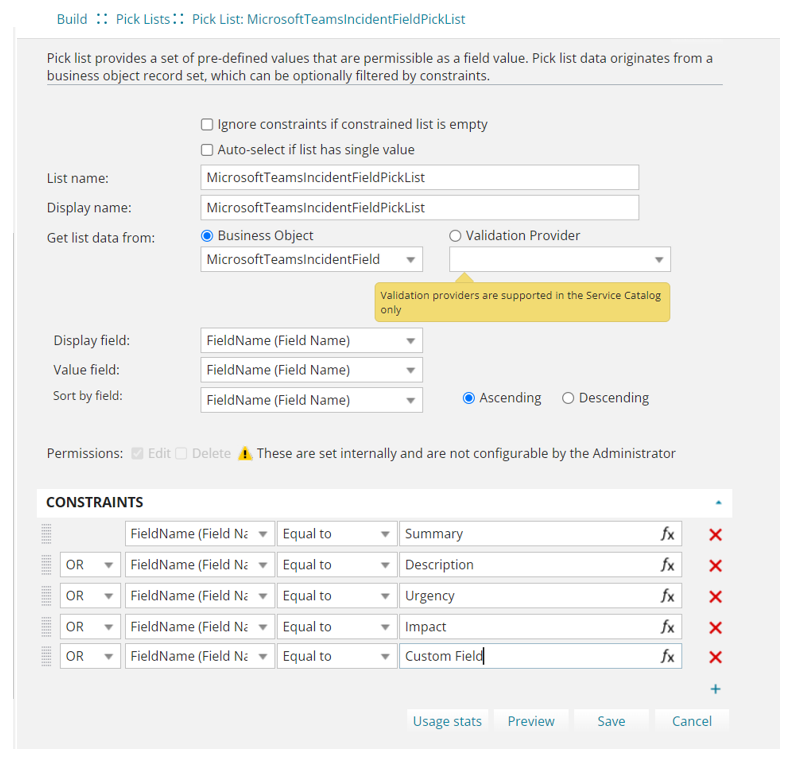Open the OR operator dropdown for Description

[x=88, y=565]
